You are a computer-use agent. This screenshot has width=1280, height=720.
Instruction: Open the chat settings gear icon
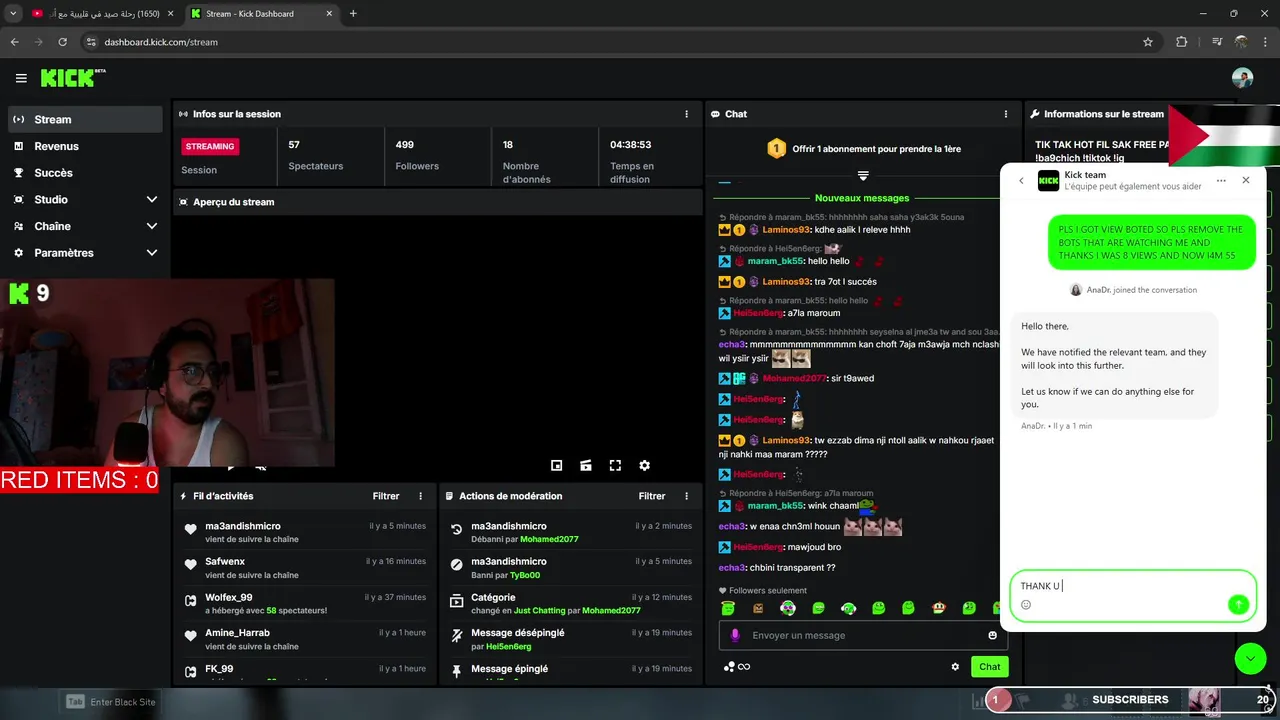click(x=955, y=667)
